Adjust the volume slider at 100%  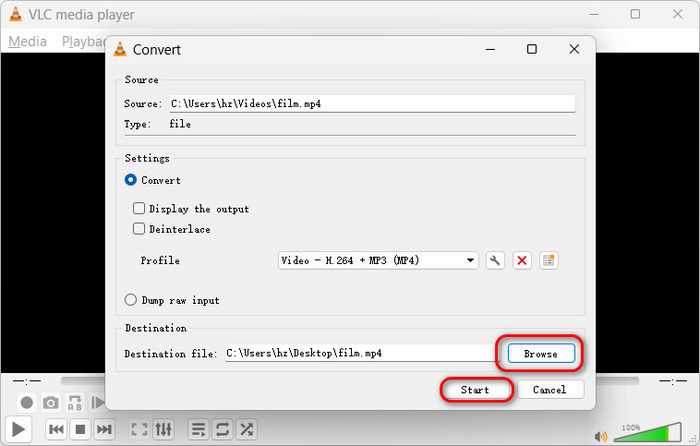(647, 432)
